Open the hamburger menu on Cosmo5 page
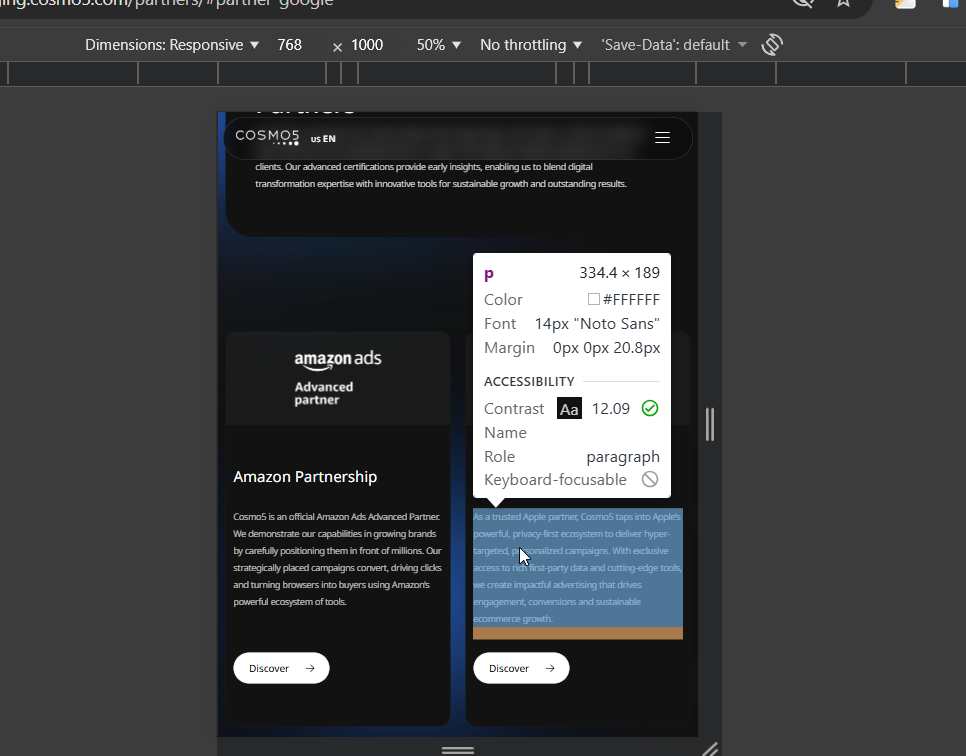 point(662,137)
